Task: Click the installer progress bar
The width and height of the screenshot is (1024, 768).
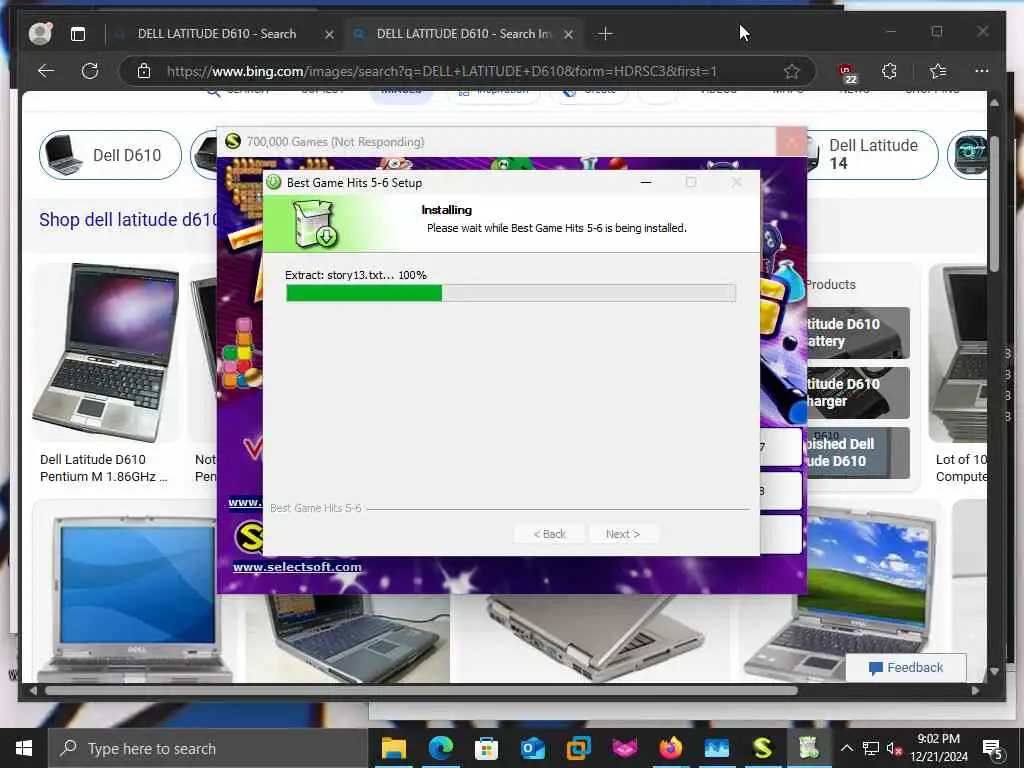Action: point(511,293)
